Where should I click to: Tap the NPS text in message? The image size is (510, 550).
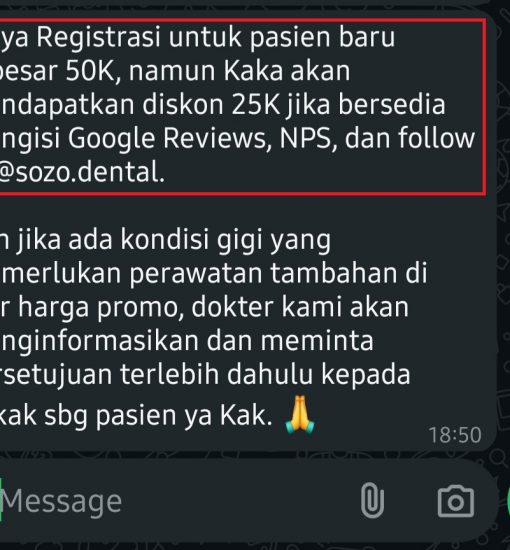[308, 138]
